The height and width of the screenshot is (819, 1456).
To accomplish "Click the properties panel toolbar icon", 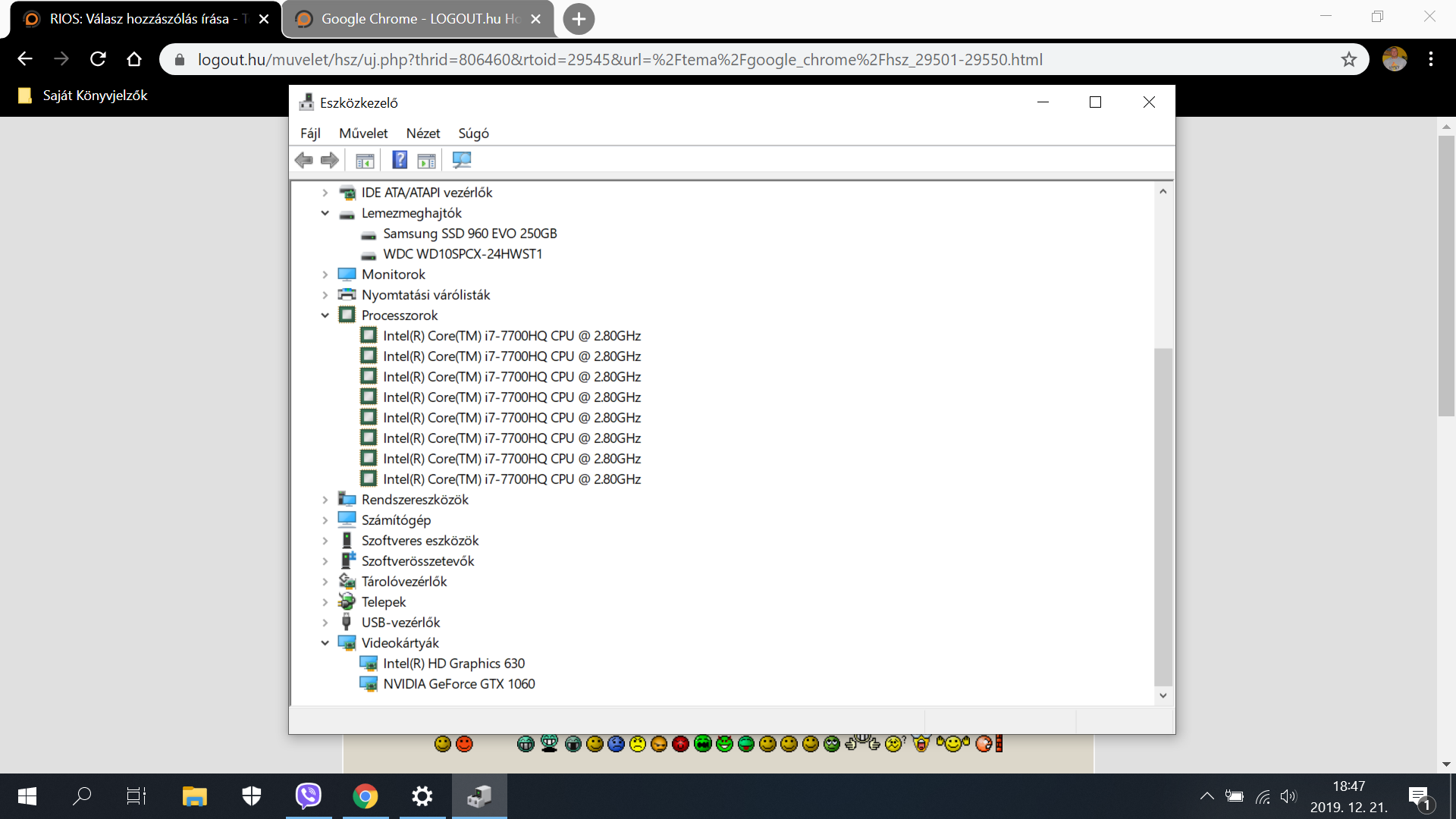I will click(427, 160).
